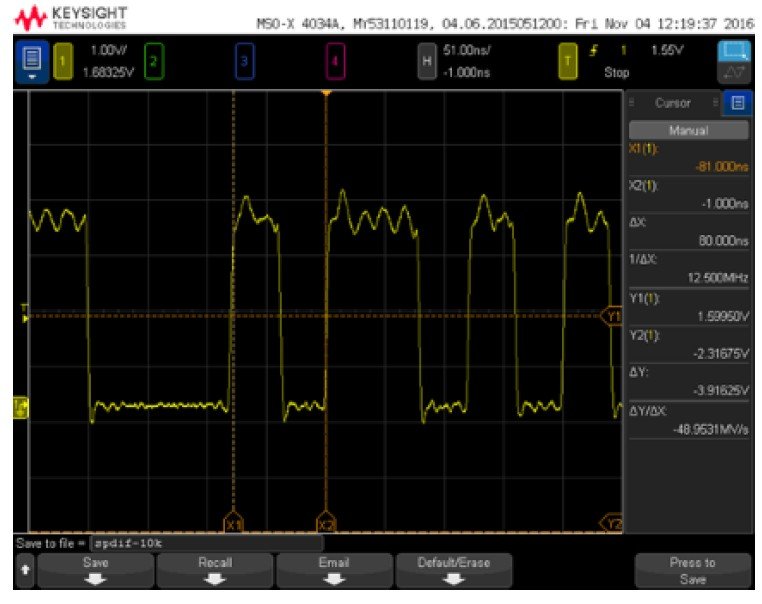Click the channel 1 ground reference marker
The image size is (762, 604).
point(21,407)
